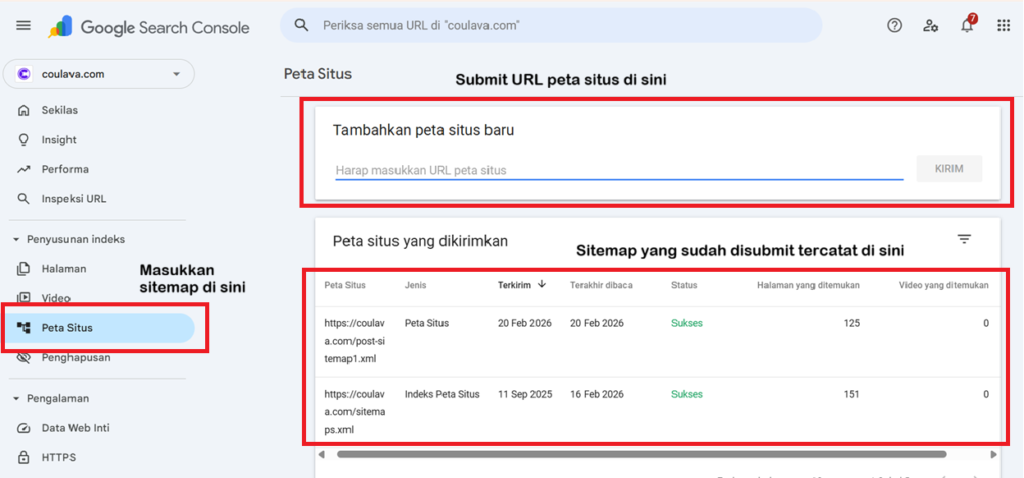Click Halaman yang ditemukan column header
The height and width of the screenshot is (478, 1024).
click(808, 285)
